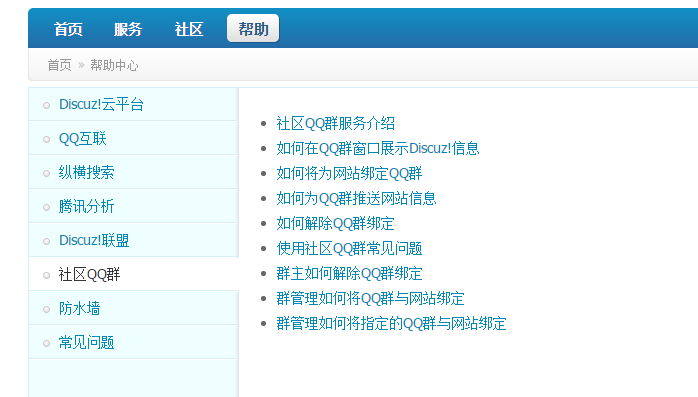Select the 帮助 navigation tab
Image resolution: width=698 pixels, height=397 pixels.
click(253, 28)
